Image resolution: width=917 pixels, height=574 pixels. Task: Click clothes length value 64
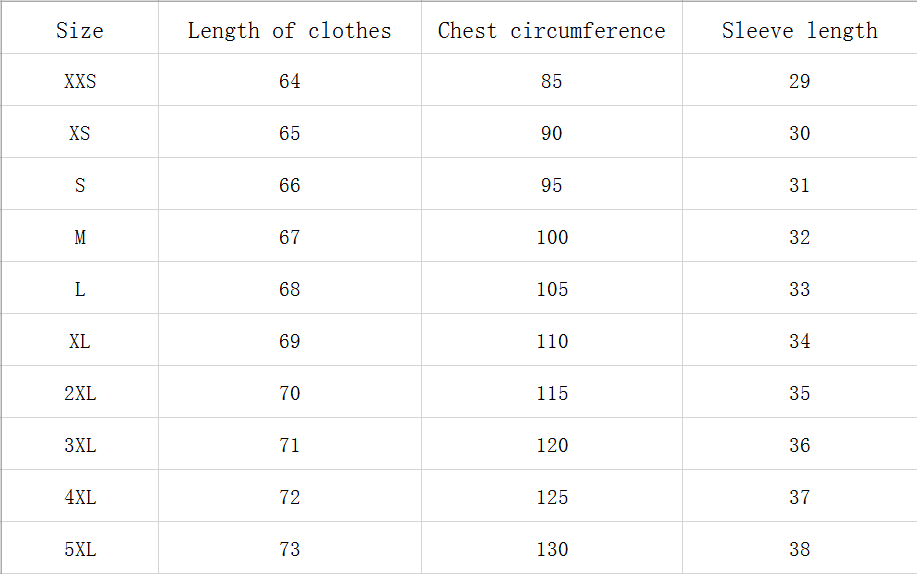(x=290, y=82)
